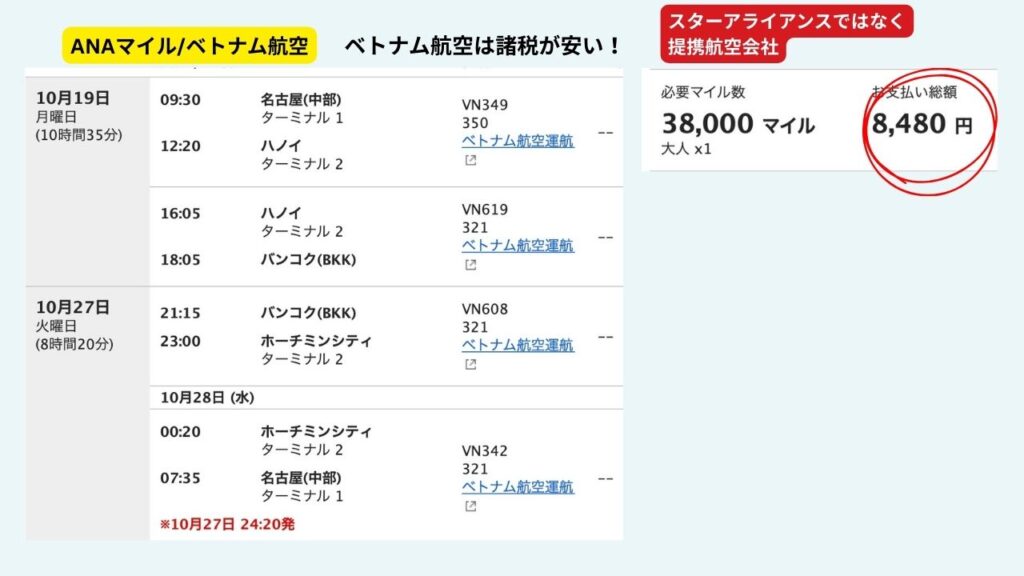Click the red ※10月27日 24:20発 note

tap(227, 523)
